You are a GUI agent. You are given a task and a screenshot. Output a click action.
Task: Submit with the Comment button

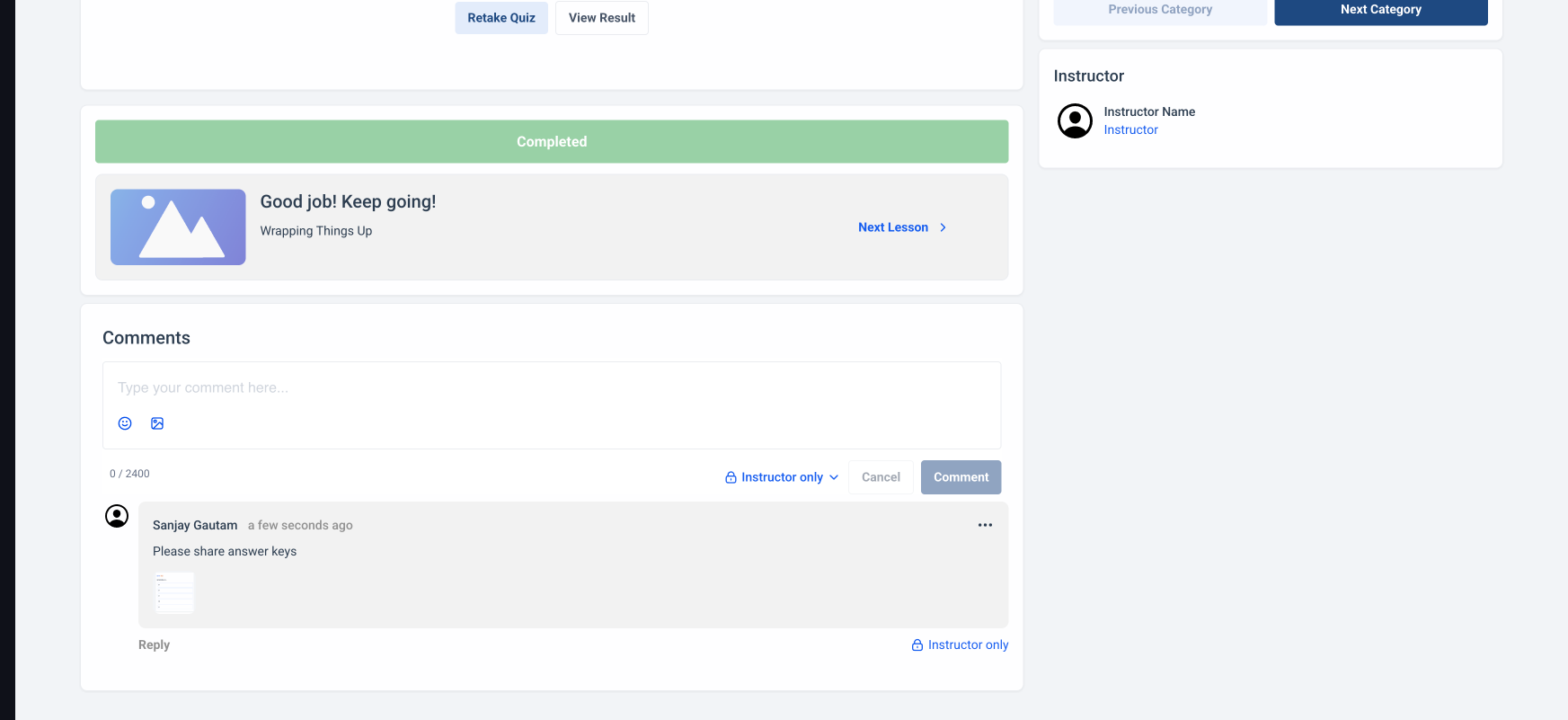(x=961, y=477)
